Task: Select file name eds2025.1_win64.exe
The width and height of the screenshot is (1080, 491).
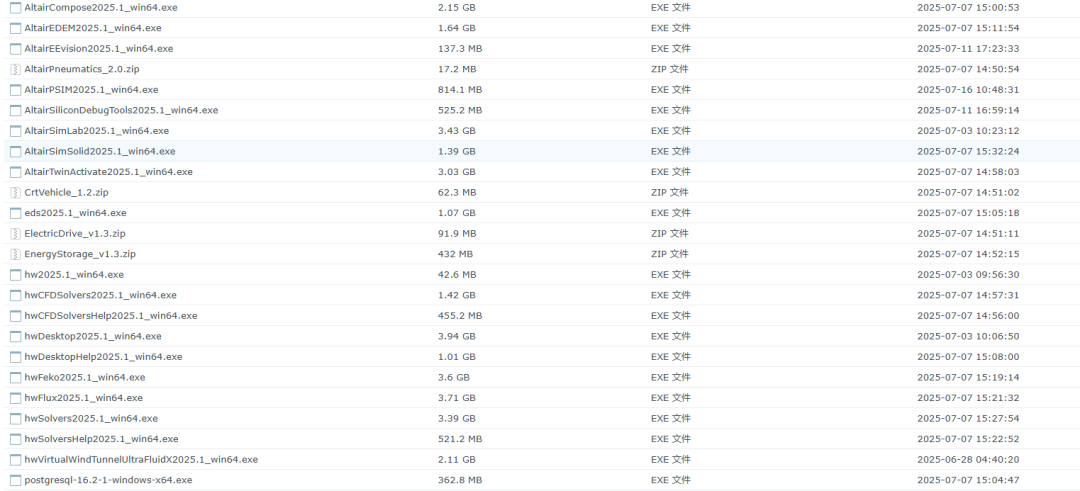Action: tap(75, 213)
